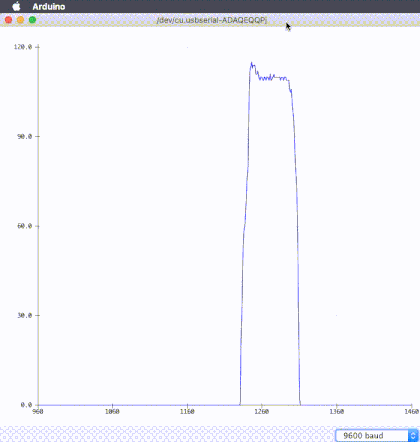Click the window title /dev/cu.usbserial-ADAQEQQP

(x=212, y=20)
